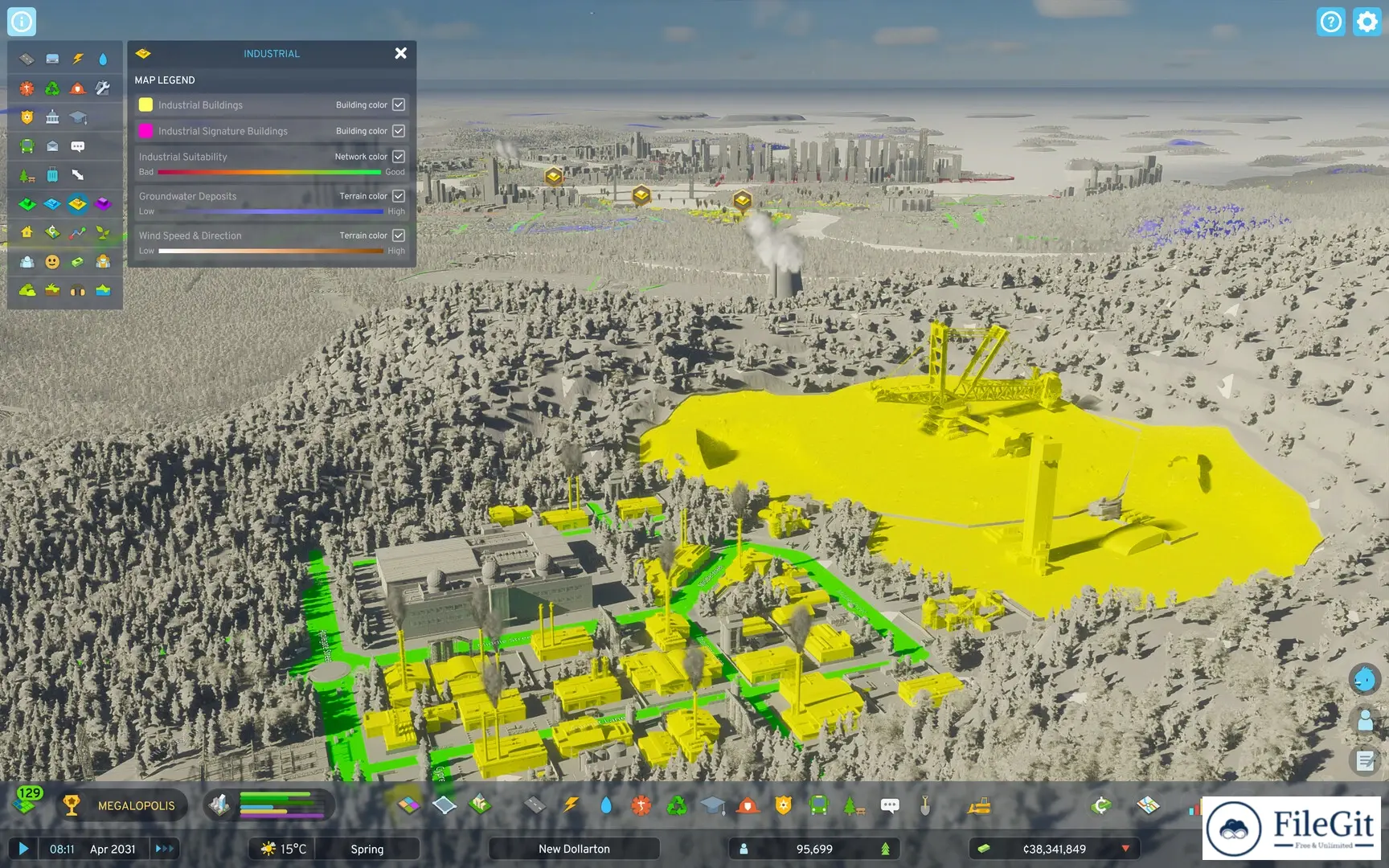The height and width of the screenshot is (868, 1389).
Task: Open the Public Transport bus info view in panel
Action: (27, 146)
